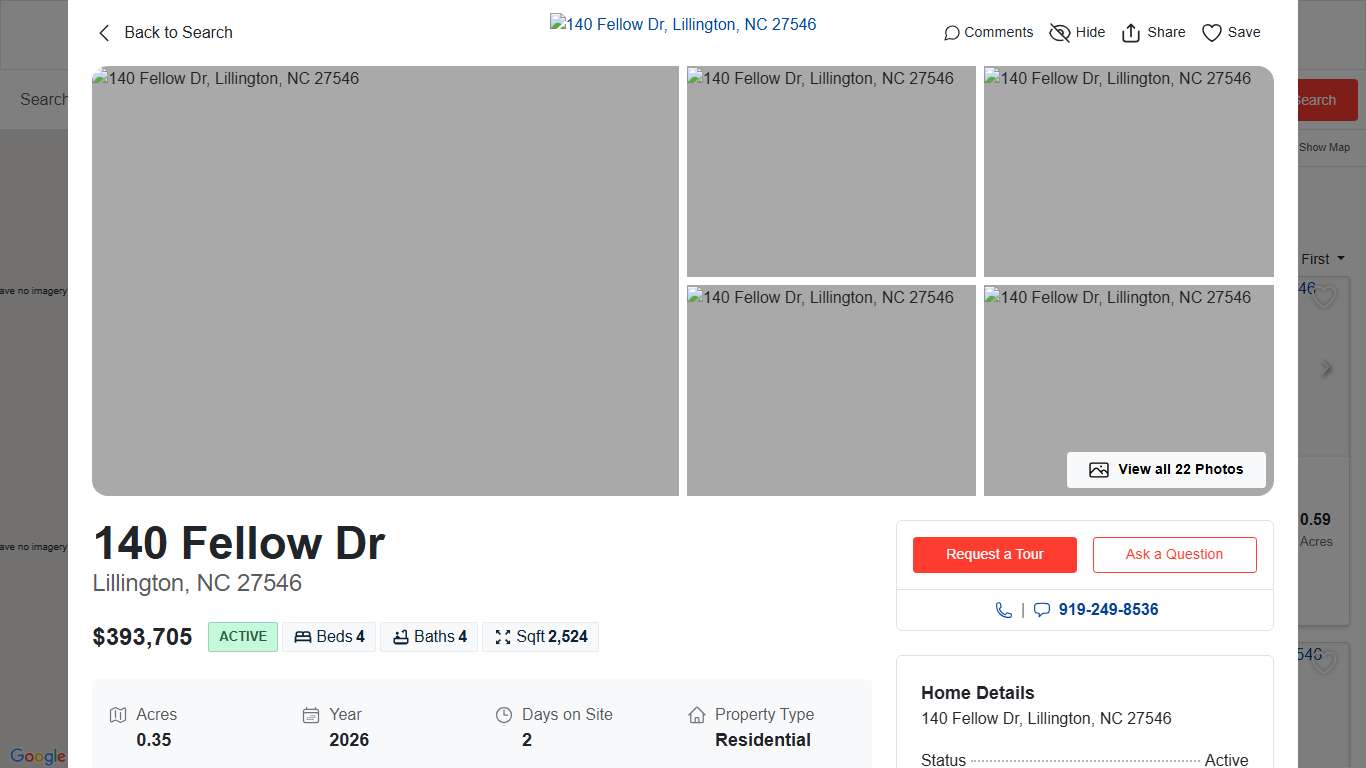Image resolution: width=1366 pixels, height=768 pixels.
Task: Click the bed icon in the listing summary
Action: (x=303, y=636)
